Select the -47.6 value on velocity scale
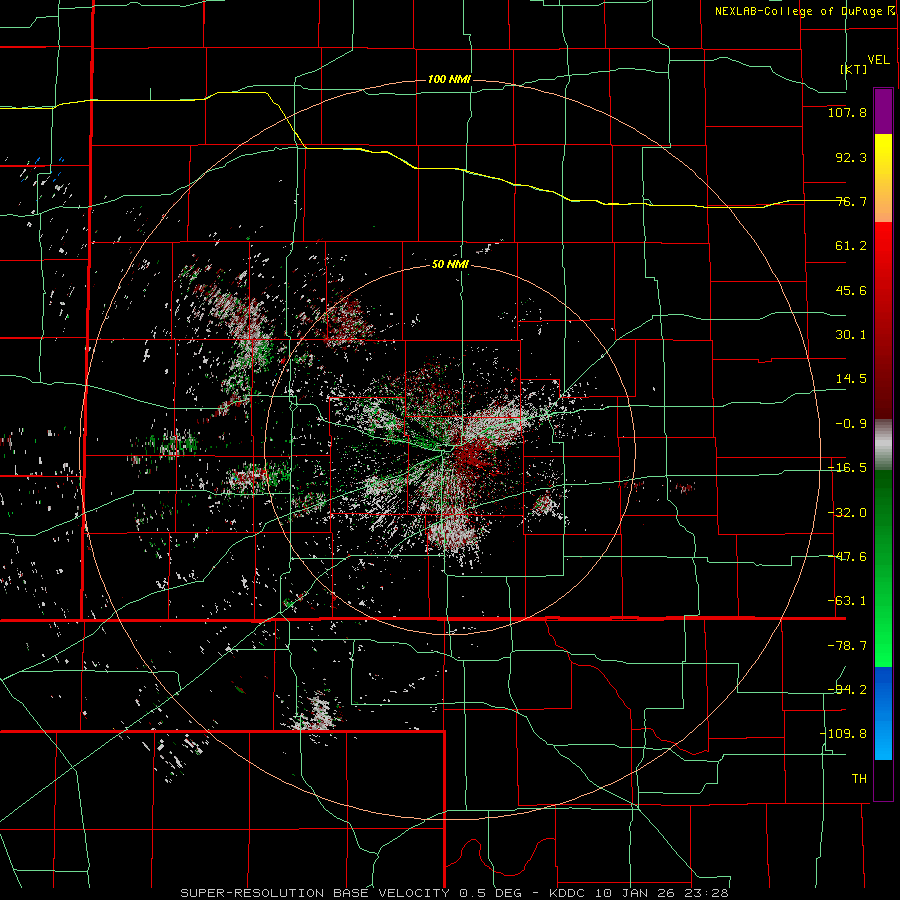Screen dimensions: 900x900 [847, 557]
